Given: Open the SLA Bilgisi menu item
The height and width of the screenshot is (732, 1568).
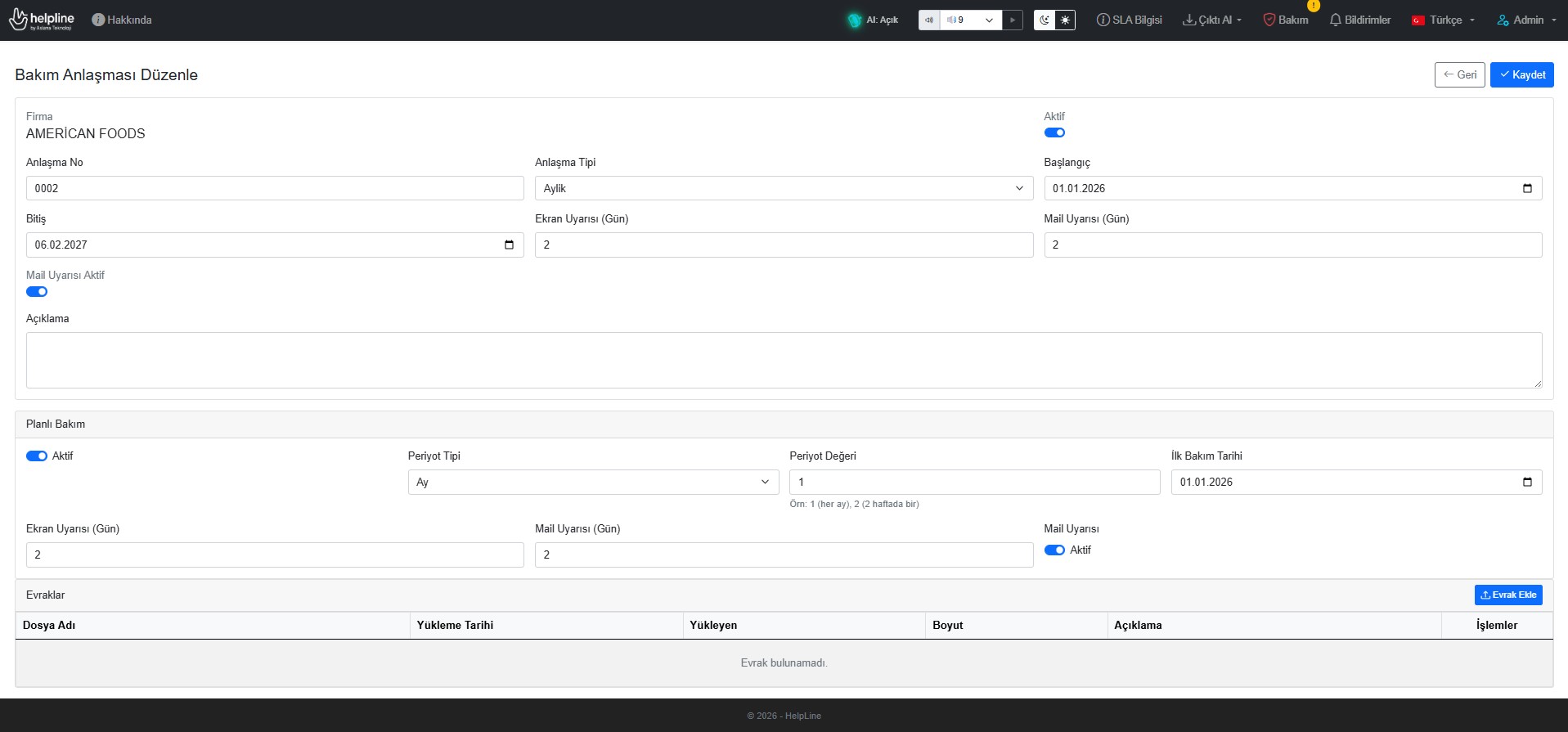Looking at the screenshot, I should (x=1129, y=20).
